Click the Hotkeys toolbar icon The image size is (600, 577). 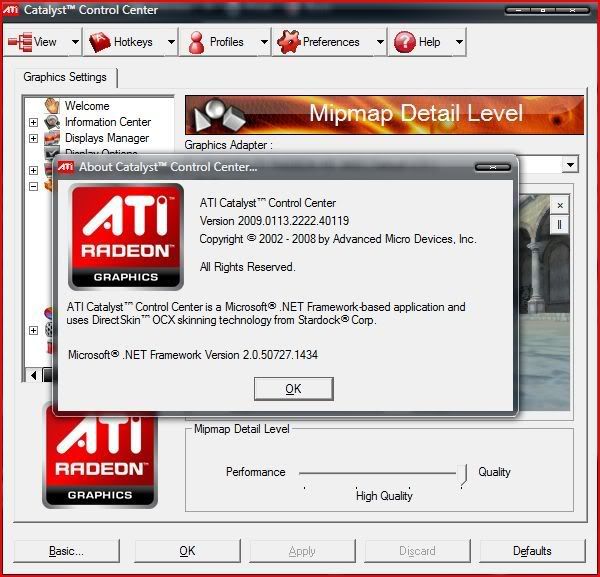click(99, 42)
